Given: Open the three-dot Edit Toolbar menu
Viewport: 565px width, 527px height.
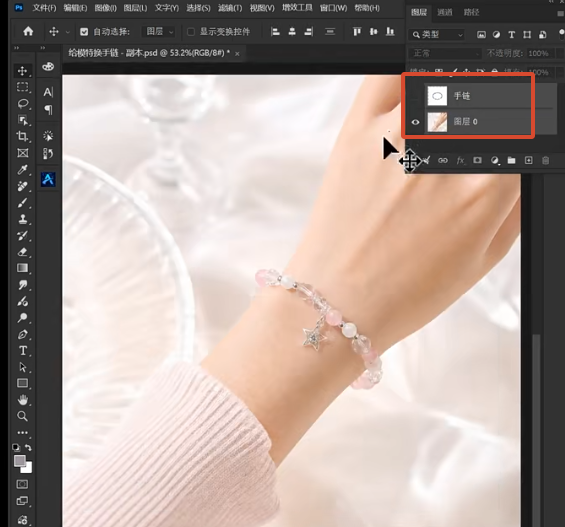Looking at the screenshot, I should point(22,433).
